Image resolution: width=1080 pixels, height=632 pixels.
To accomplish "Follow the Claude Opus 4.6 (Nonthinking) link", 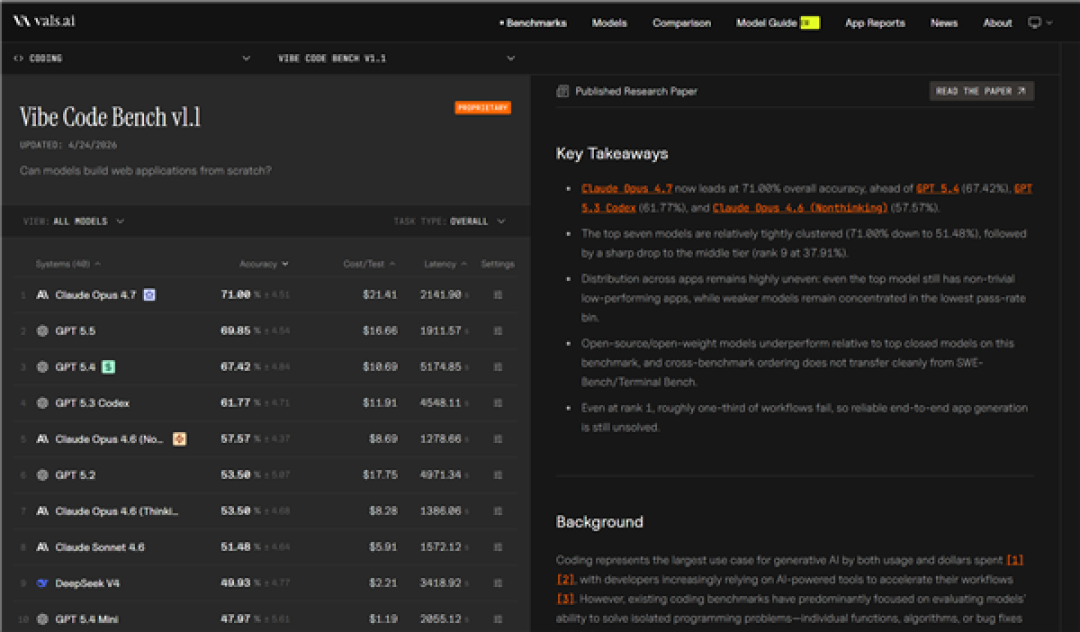I will click(800, 207).
